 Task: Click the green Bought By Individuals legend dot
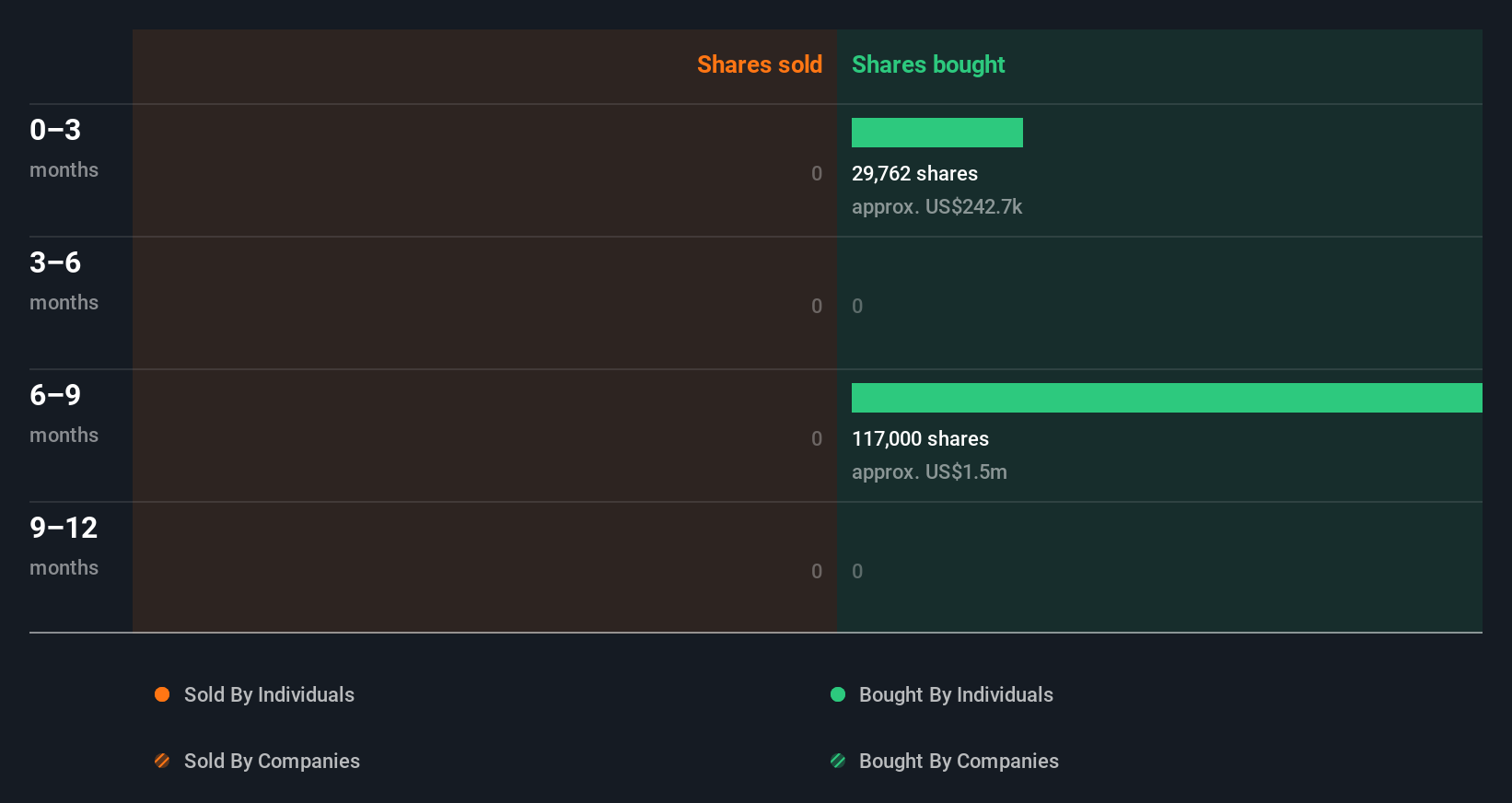838,694
